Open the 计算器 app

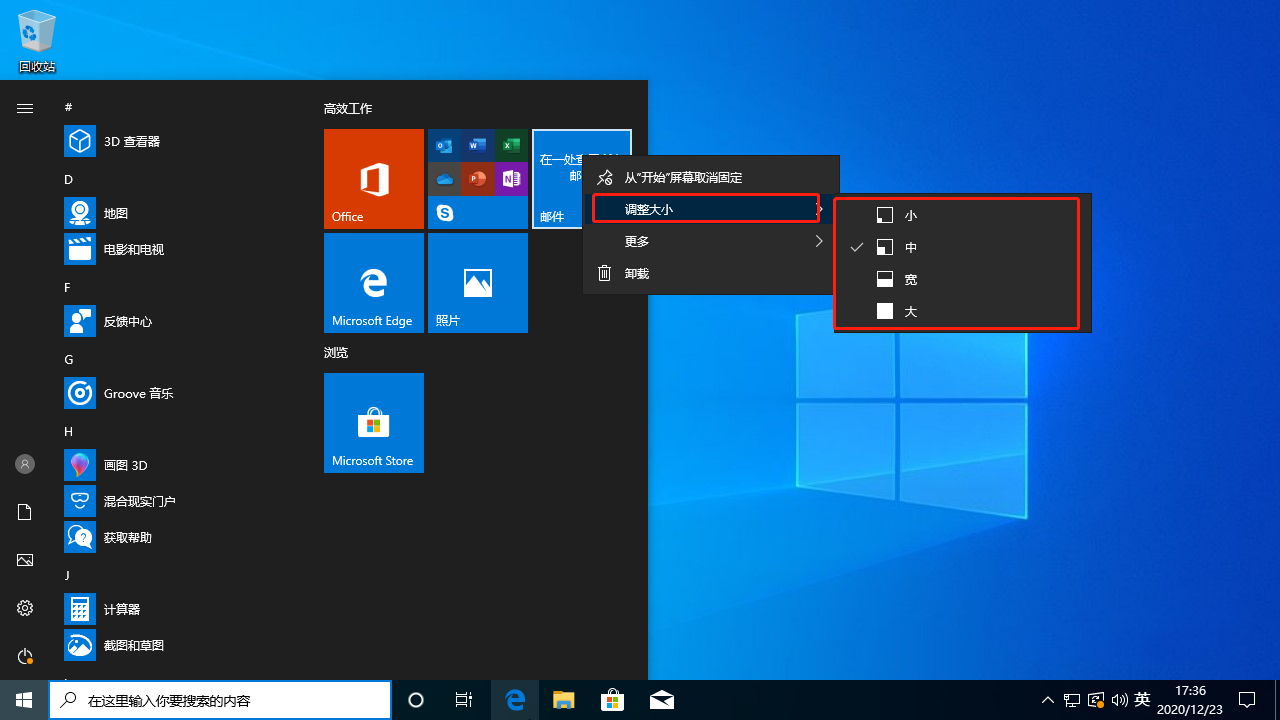(121, 609)
